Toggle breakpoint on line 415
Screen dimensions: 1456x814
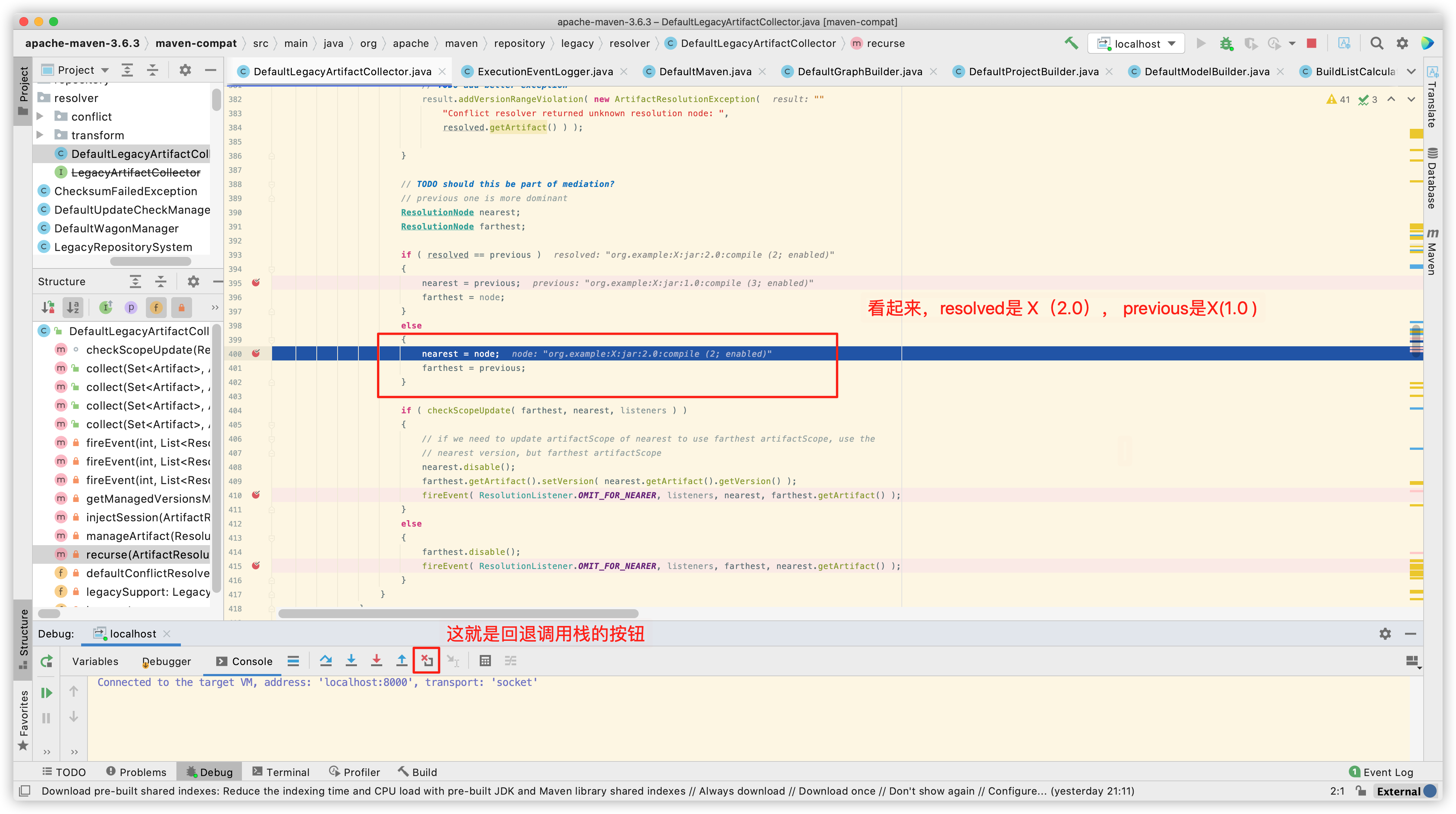256,565
